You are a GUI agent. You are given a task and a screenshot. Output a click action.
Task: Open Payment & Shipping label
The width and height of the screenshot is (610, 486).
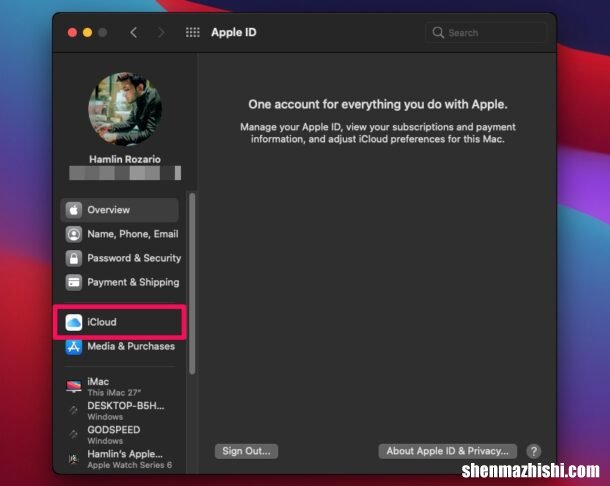click(133, 282)
